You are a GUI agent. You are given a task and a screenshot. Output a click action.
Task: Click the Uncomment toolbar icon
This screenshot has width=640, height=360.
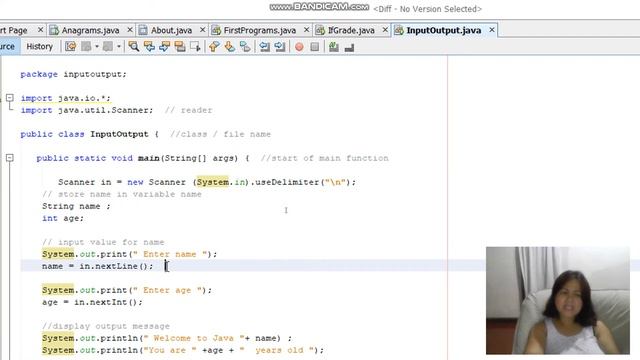tap(349, 47)
